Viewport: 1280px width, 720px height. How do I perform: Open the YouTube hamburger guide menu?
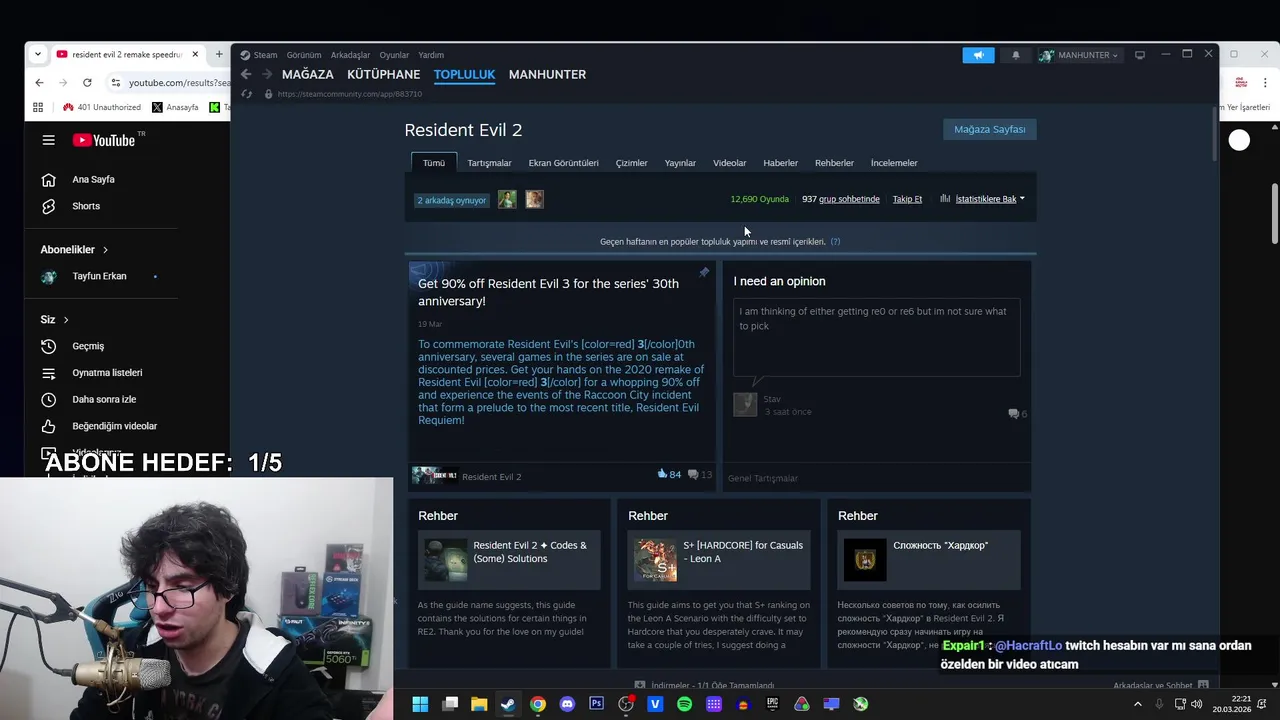point(48,140)
